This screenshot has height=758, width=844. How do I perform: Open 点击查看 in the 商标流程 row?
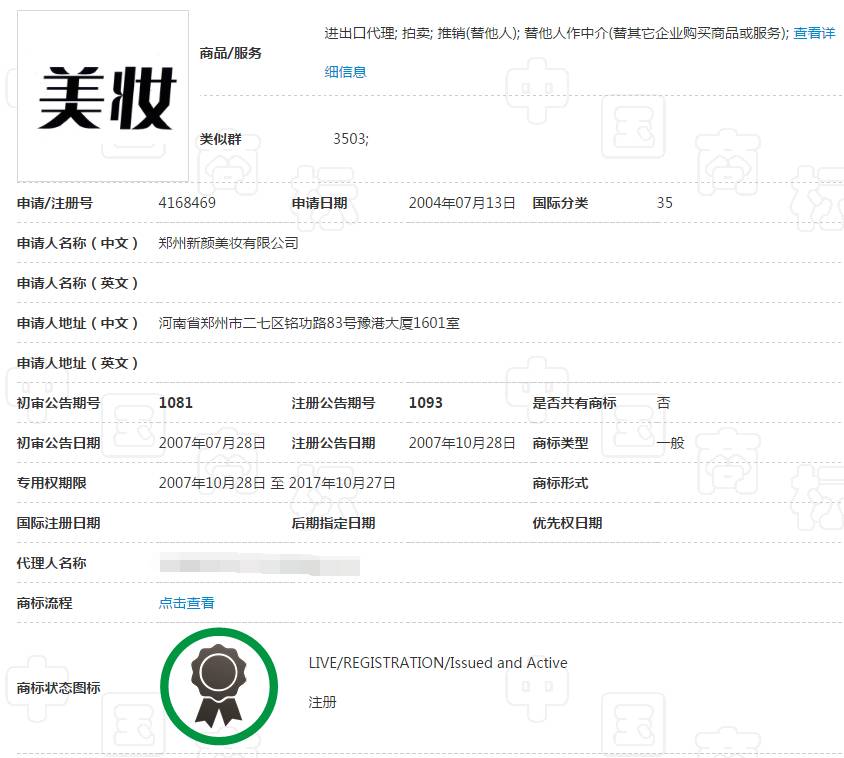(185, 603)
